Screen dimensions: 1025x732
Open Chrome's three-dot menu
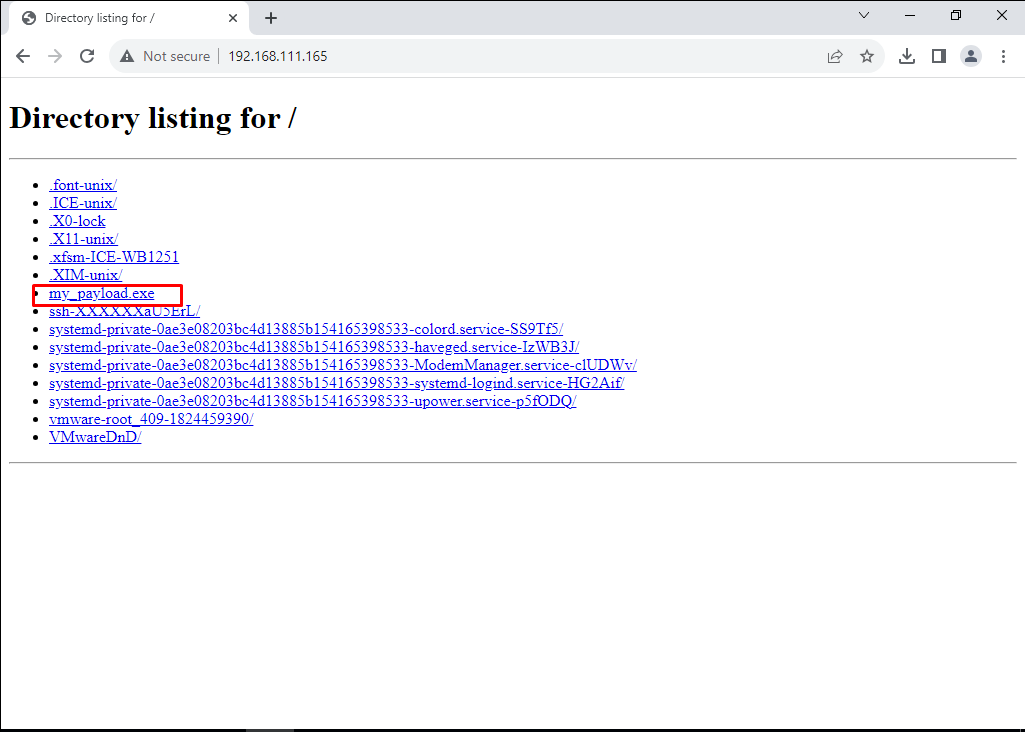(x=1002, y=57)
